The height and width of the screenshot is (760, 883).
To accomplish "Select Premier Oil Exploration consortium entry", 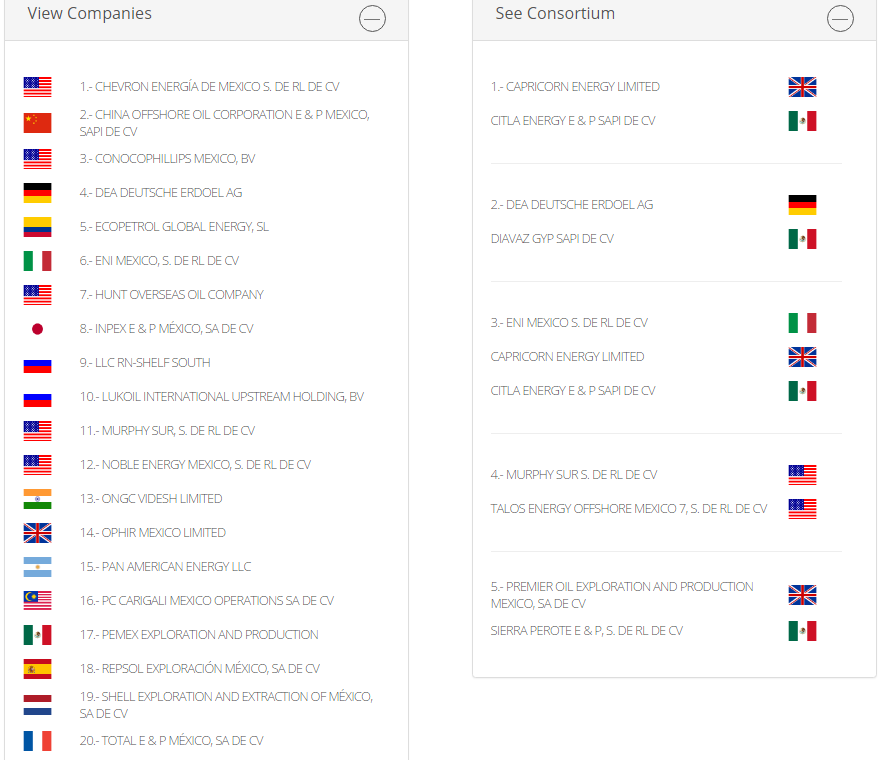I will click(x=622, y=595).
